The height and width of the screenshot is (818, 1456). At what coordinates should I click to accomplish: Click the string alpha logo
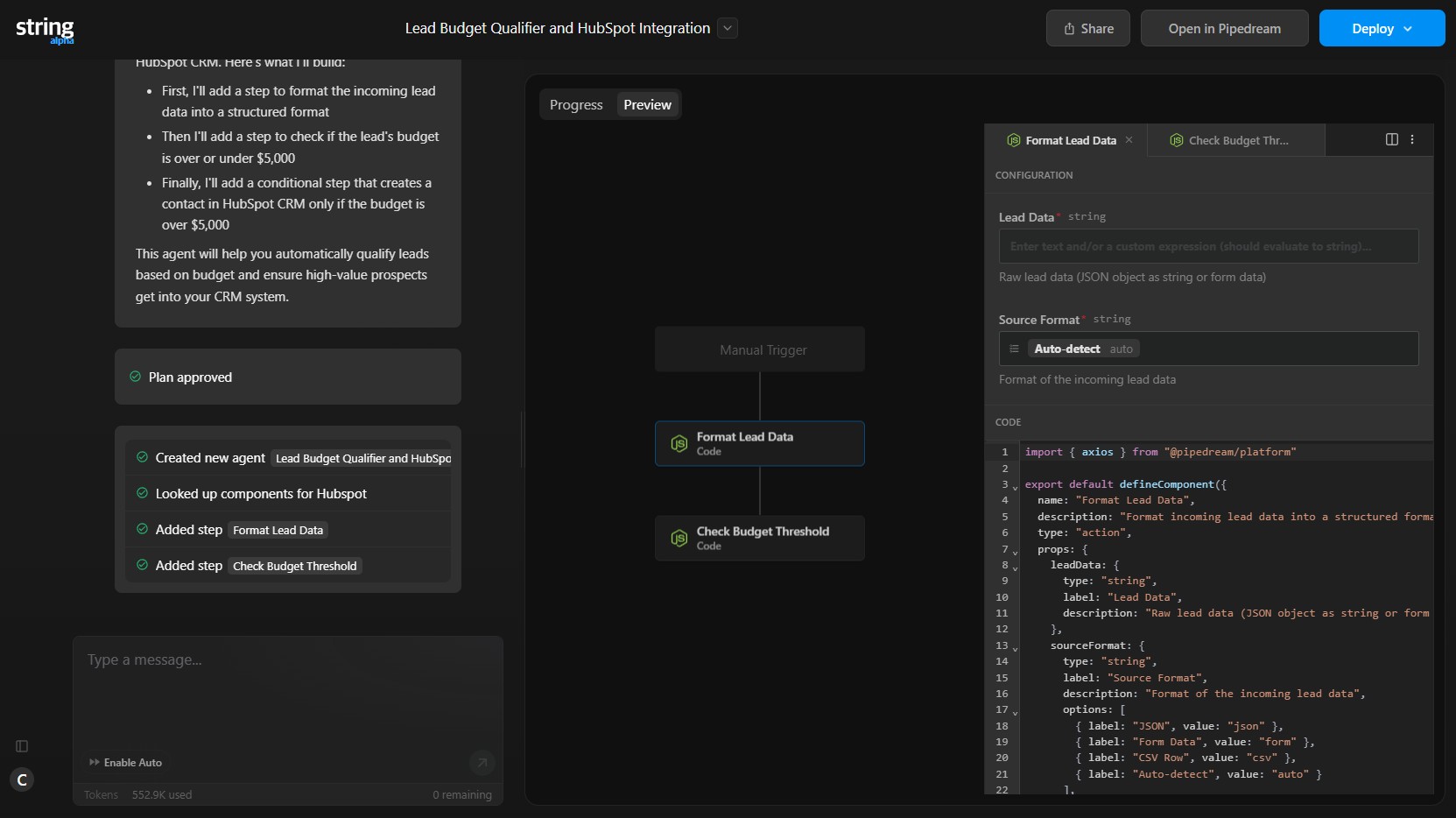click(45, 30)
